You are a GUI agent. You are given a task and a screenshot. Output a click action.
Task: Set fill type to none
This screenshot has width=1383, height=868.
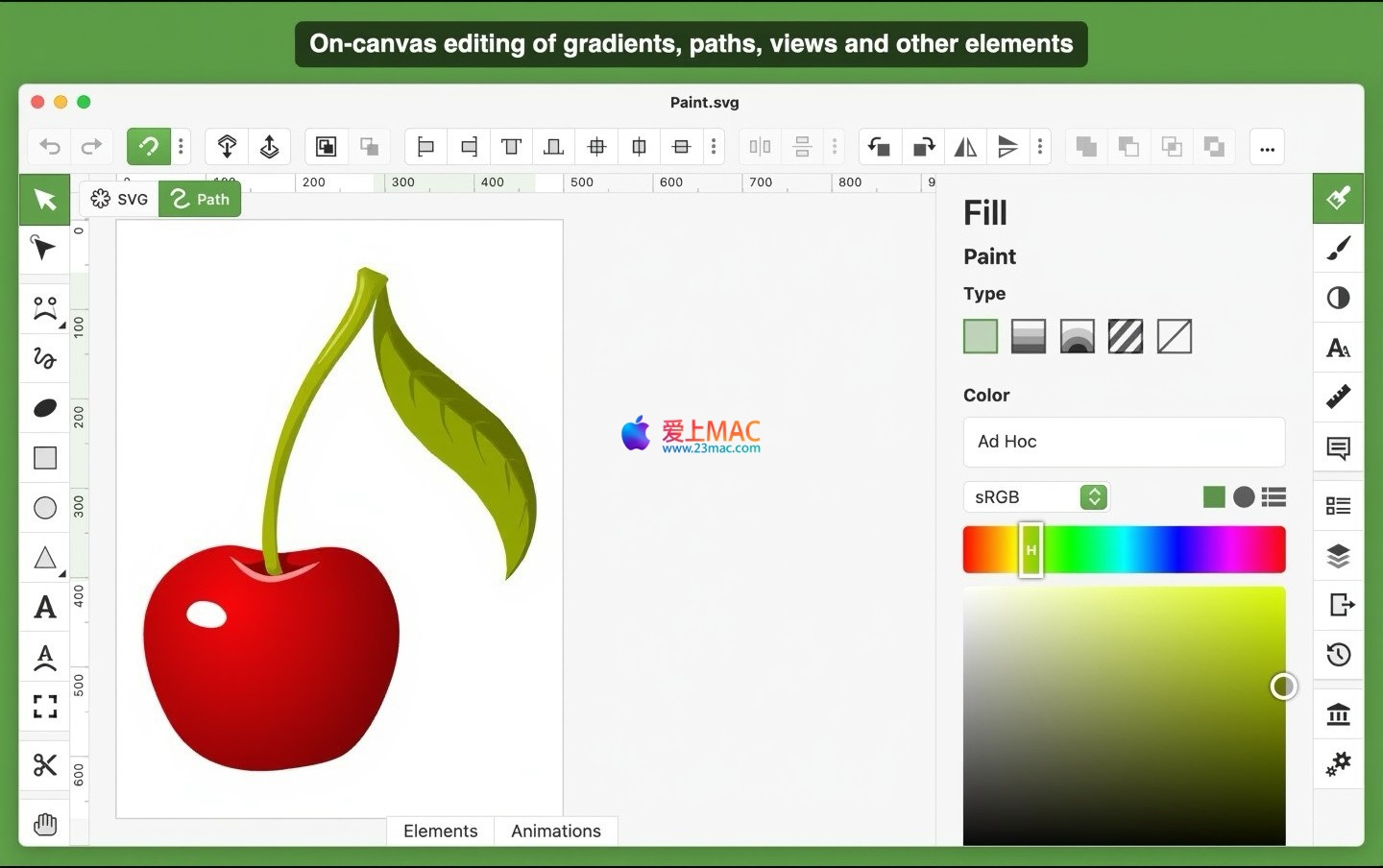1174,337
